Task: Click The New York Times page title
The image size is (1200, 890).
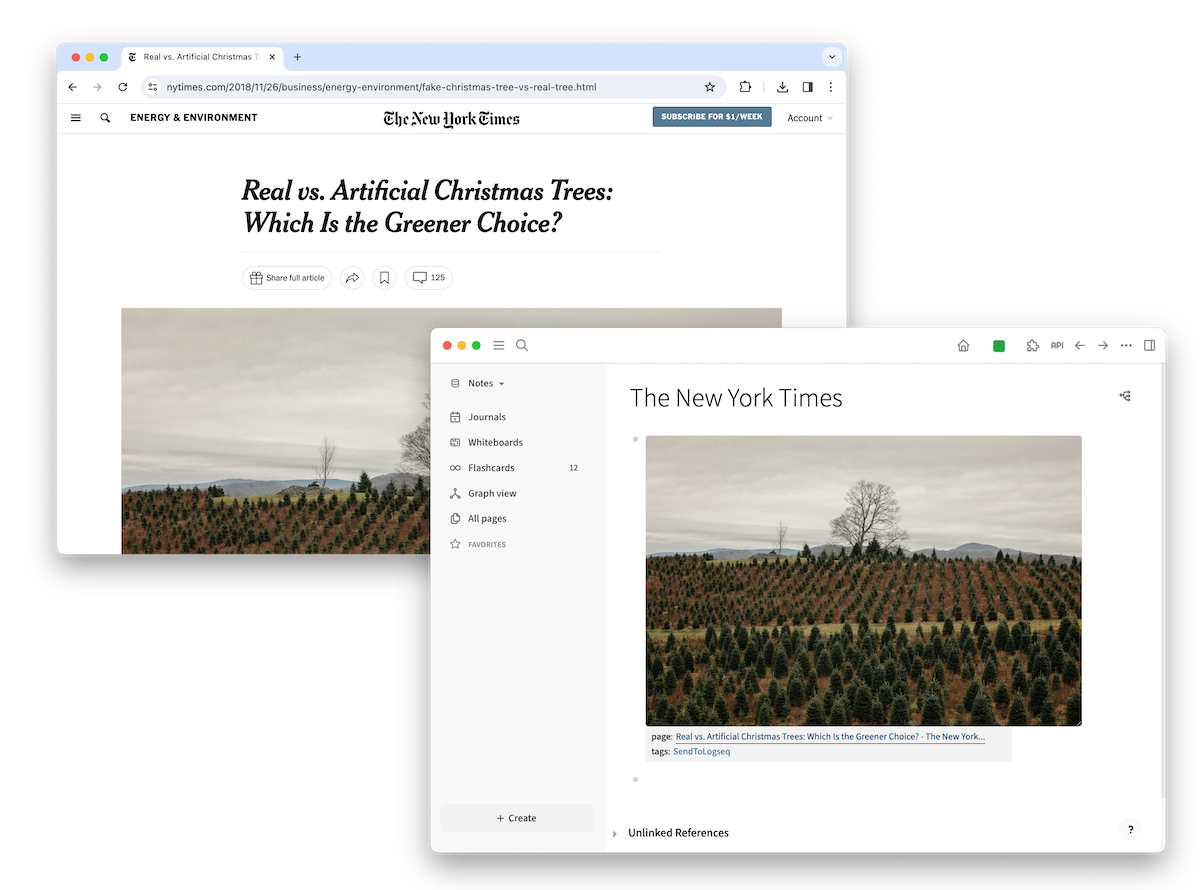Action: point(736,398)
